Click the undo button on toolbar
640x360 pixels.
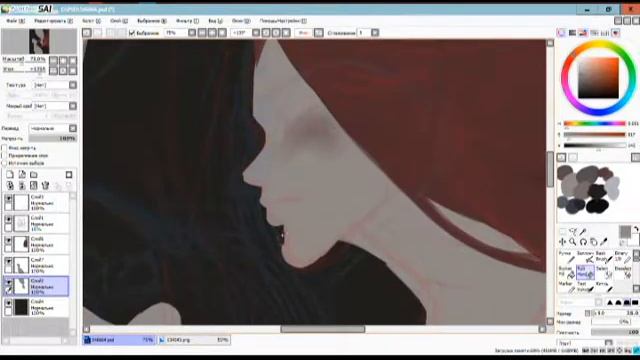[x=87, y=33]
